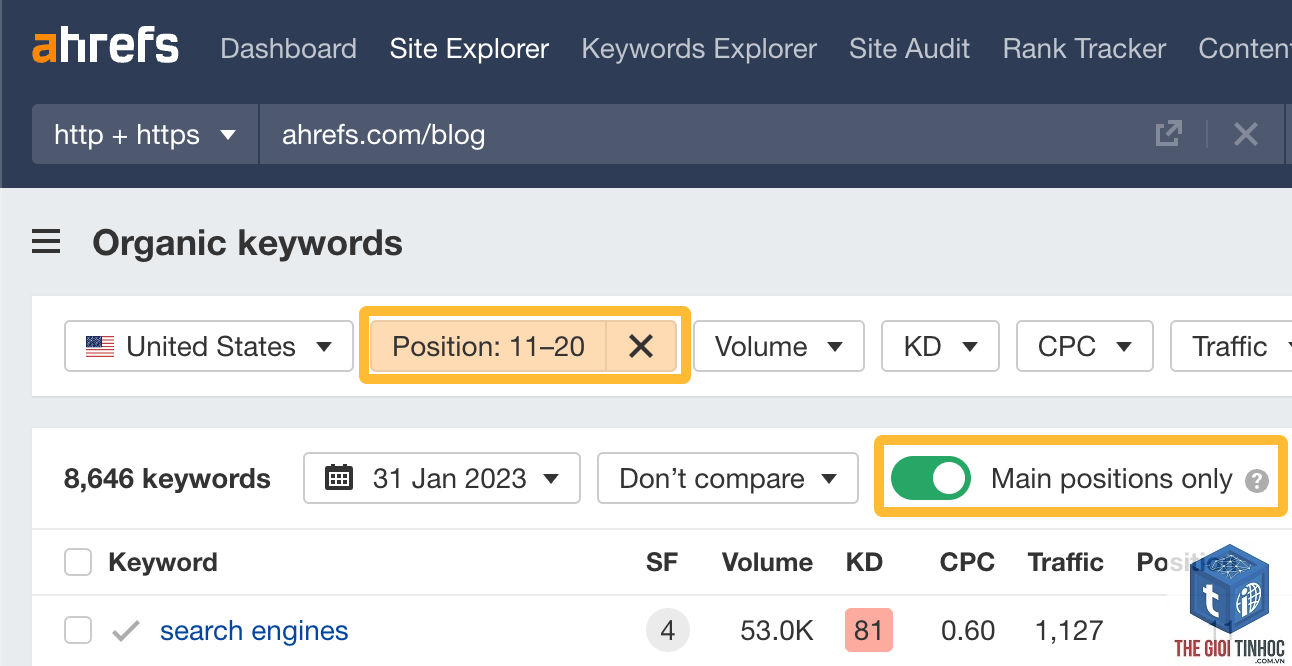Click the 53.0K volume value
Screen dimensions: 1292x666
[x=776, y=631]
